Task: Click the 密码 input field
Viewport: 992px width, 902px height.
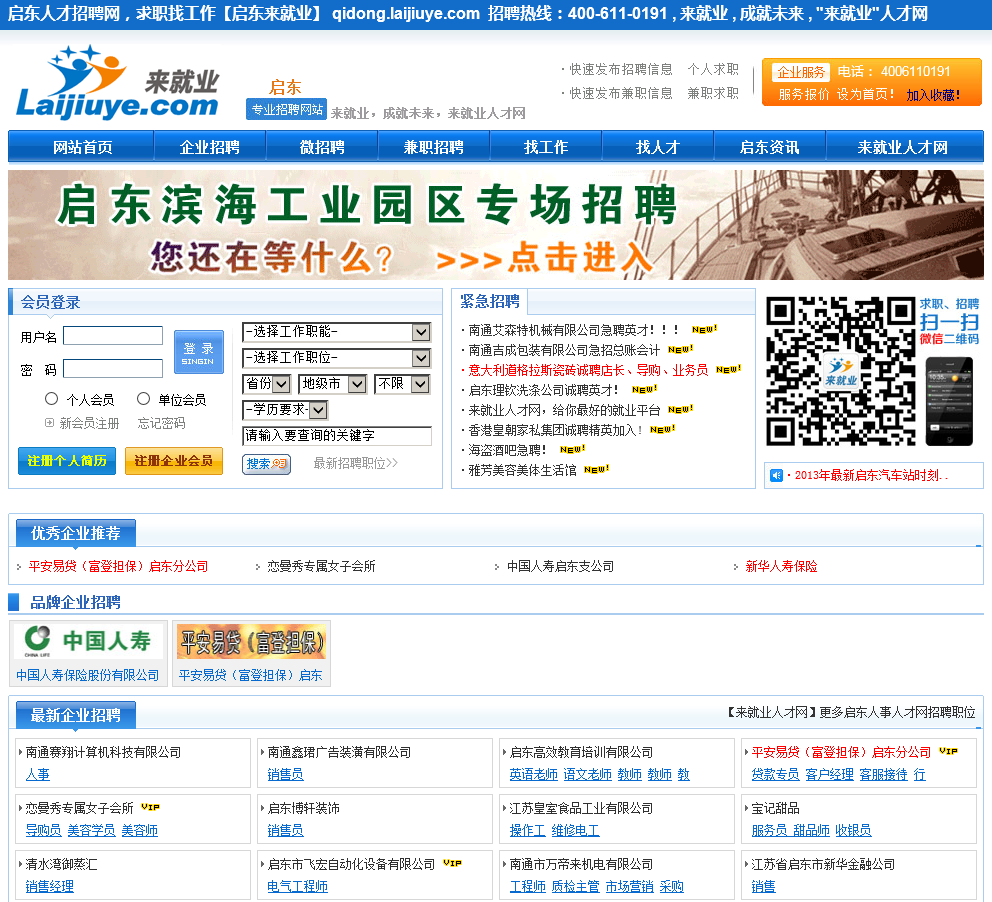Action: 113,369
